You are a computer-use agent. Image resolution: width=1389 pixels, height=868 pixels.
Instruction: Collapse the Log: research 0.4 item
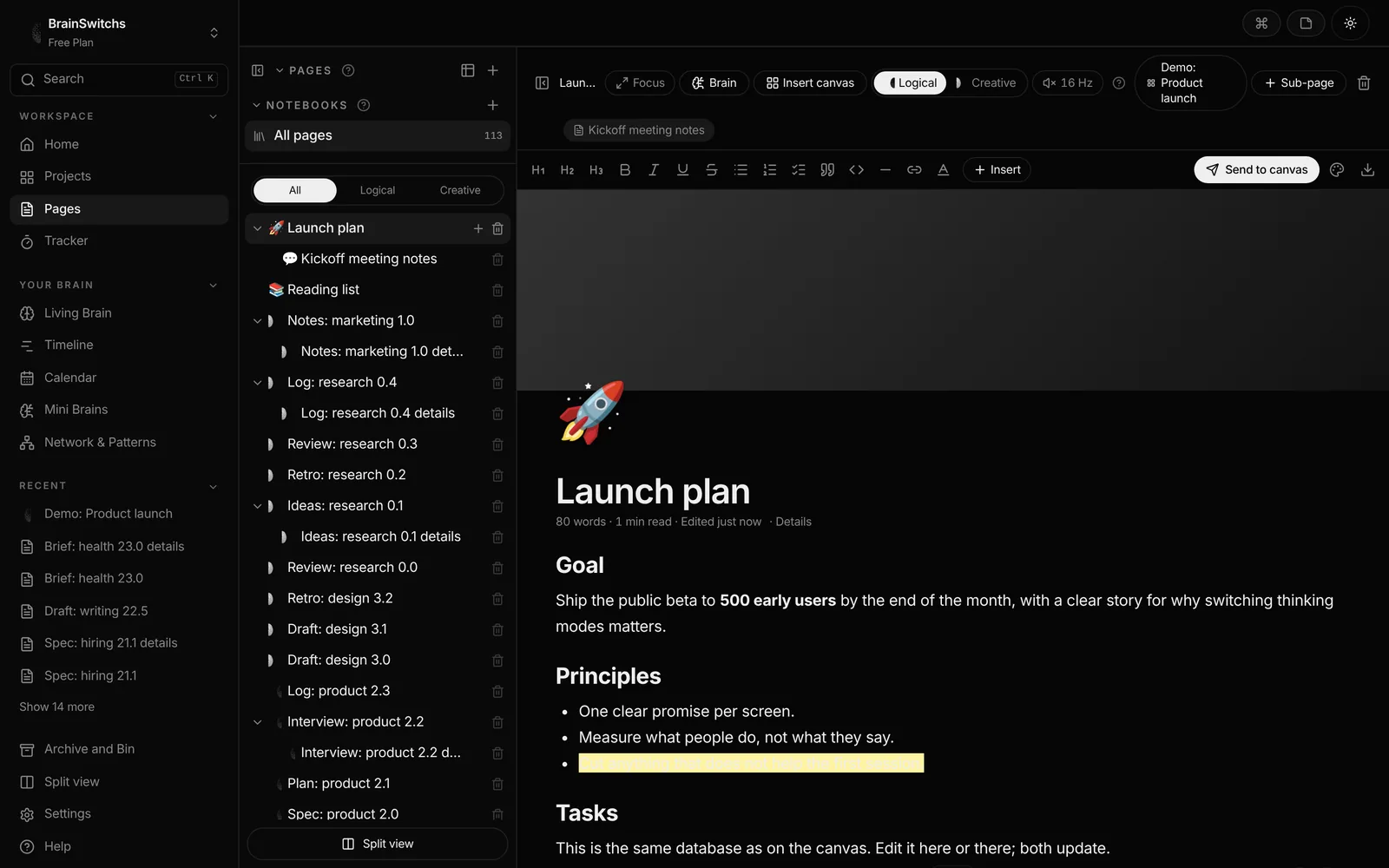click(257, 383)
